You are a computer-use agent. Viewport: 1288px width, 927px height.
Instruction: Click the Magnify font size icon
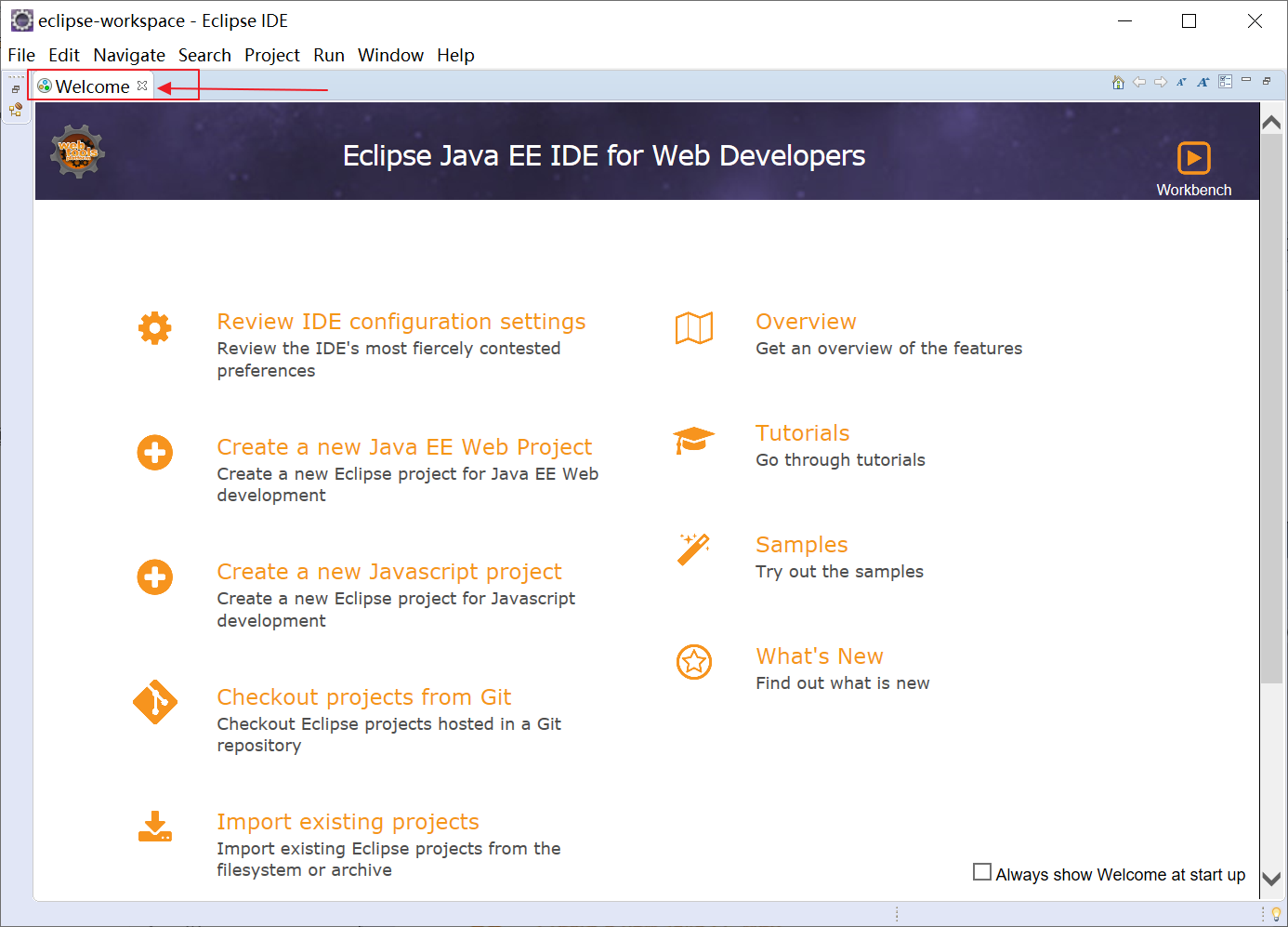click(1203, 82)
